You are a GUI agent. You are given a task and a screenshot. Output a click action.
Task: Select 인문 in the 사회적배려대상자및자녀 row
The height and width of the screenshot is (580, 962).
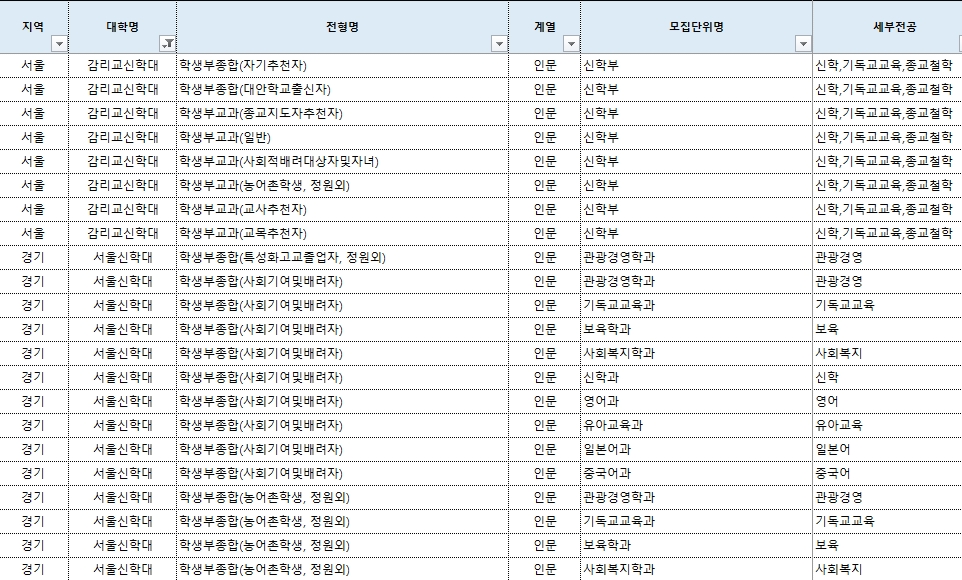[x=545, y=161]
